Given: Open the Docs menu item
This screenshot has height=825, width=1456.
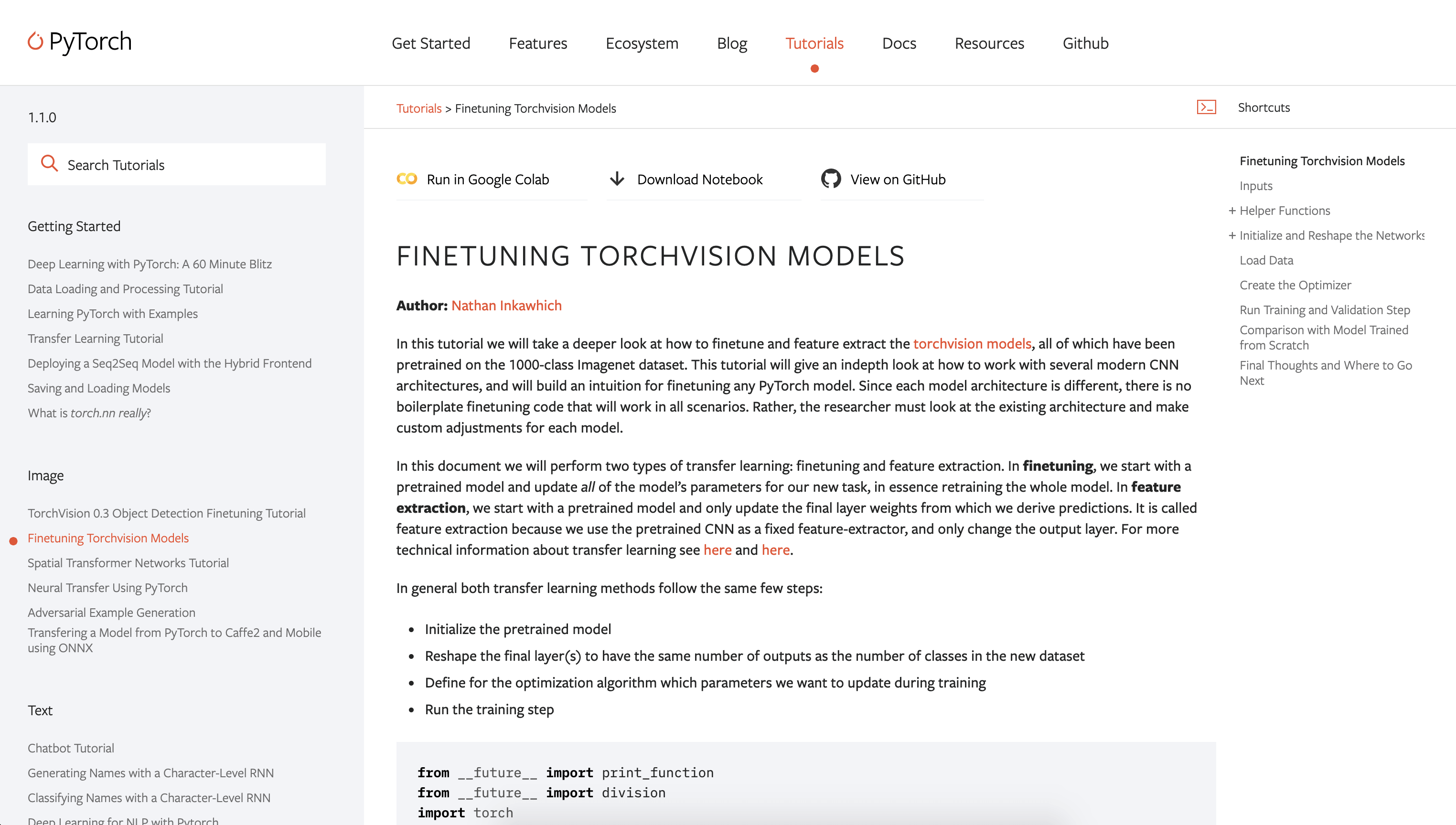Looking at the screenshot, I should [x=899, y=43].
